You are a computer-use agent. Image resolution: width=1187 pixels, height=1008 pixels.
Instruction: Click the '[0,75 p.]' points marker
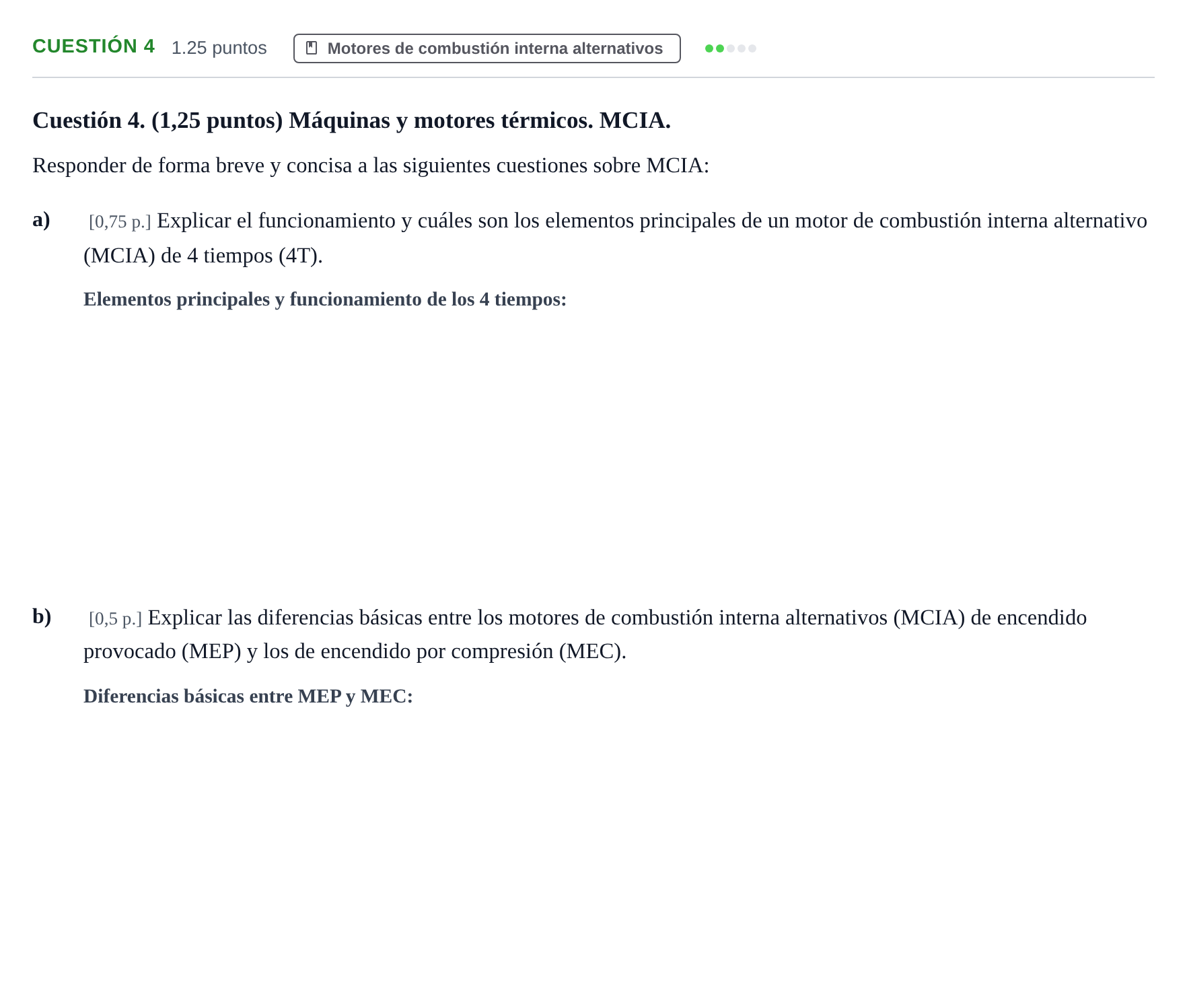tap(120, 221)
